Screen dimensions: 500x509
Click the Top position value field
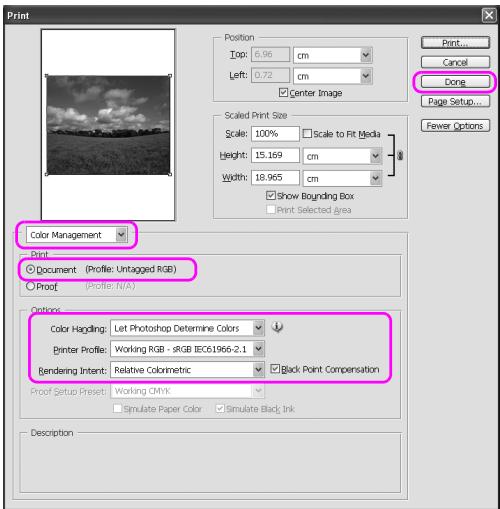click(270, 54)
